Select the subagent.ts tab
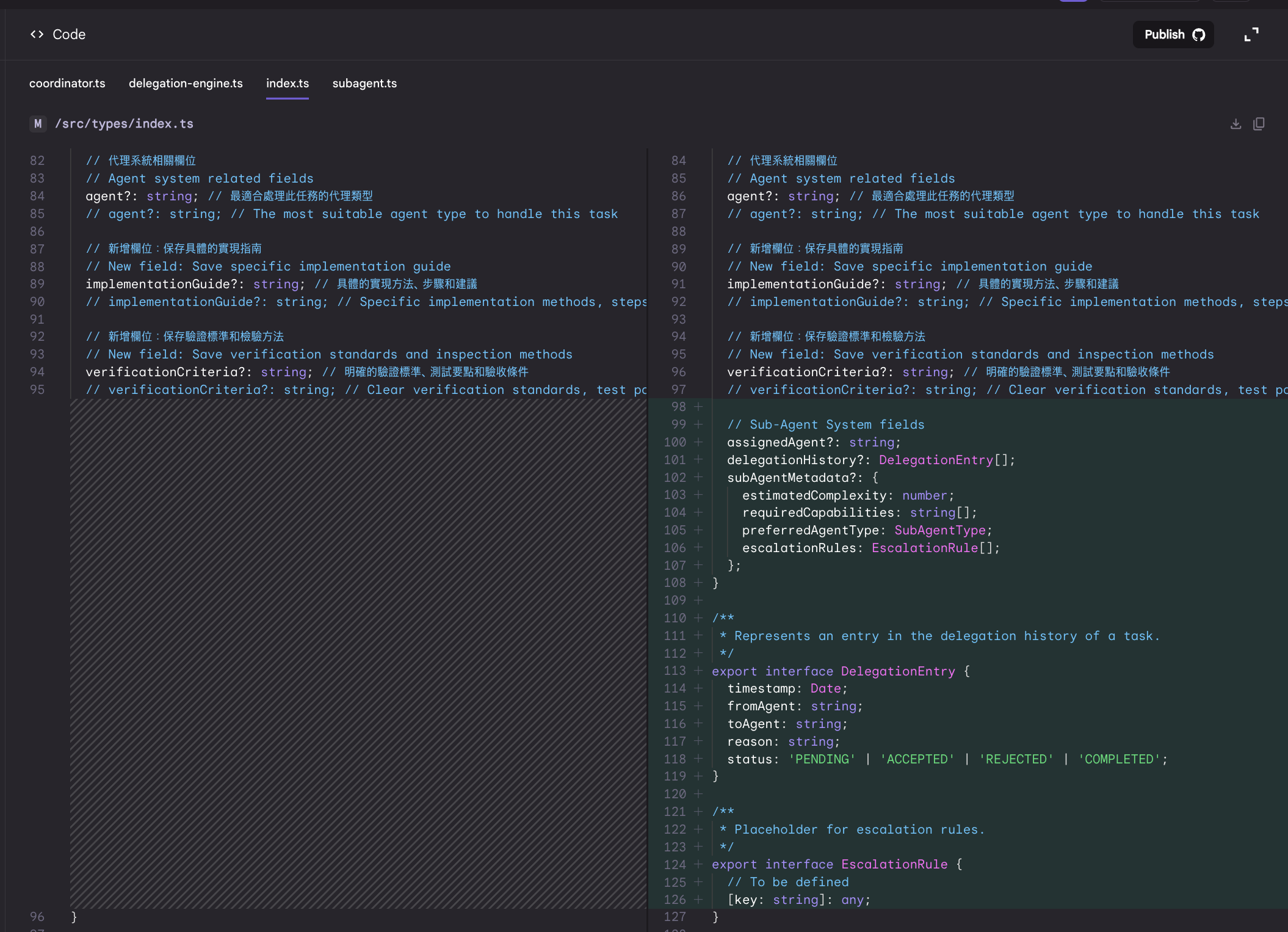This screenshot has width=1288, height=932. pyautogui.click(x=364, y=84)
